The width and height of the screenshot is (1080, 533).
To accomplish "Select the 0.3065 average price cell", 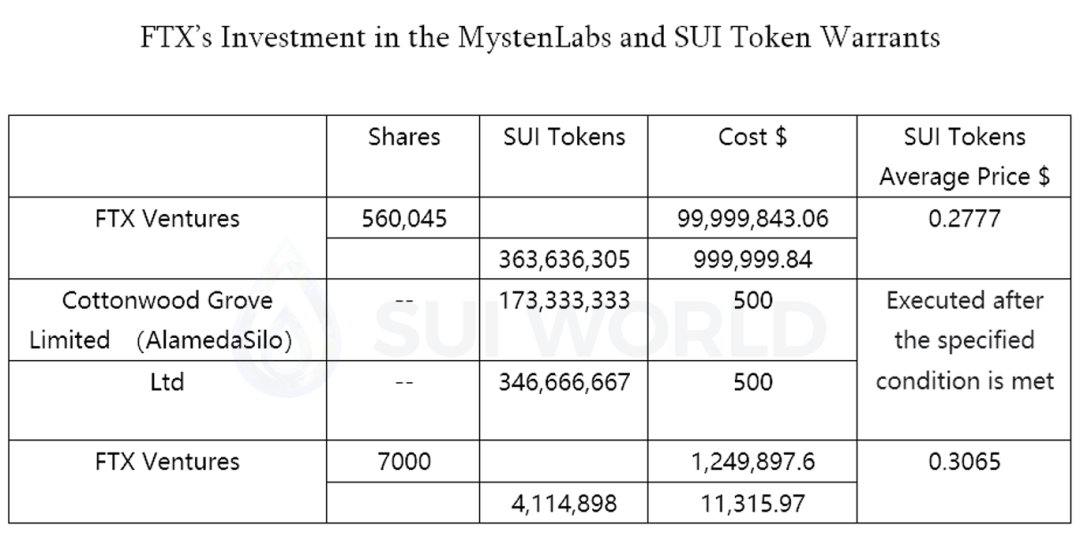I will (x=964, y=461).
